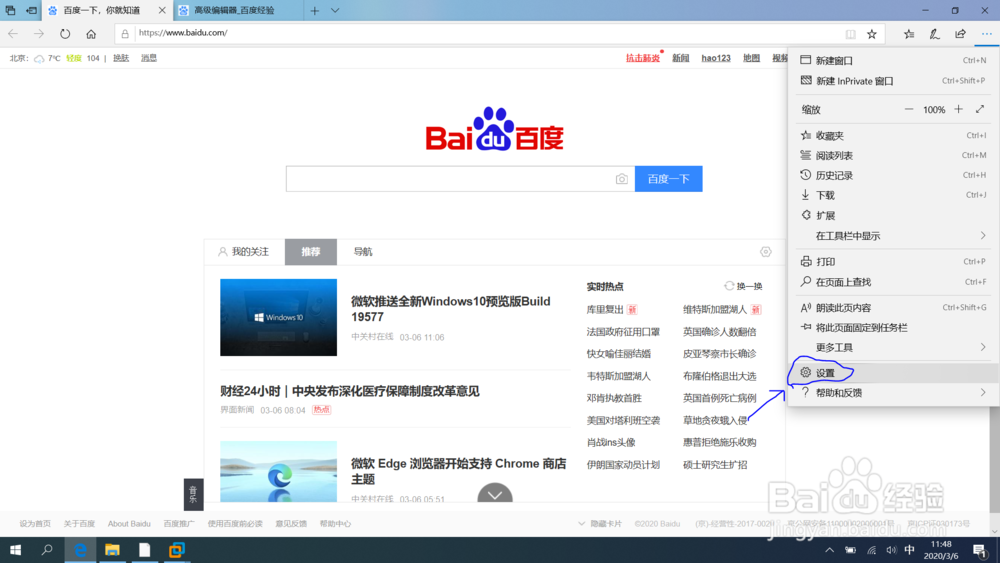Click the feed settings gear icon

(766, 252)
